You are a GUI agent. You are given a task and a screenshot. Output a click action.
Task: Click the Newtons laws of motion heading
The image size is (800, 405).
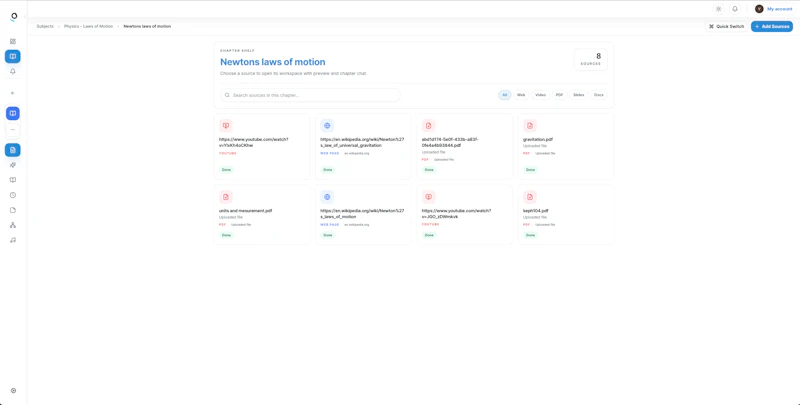tap(272, 62)
